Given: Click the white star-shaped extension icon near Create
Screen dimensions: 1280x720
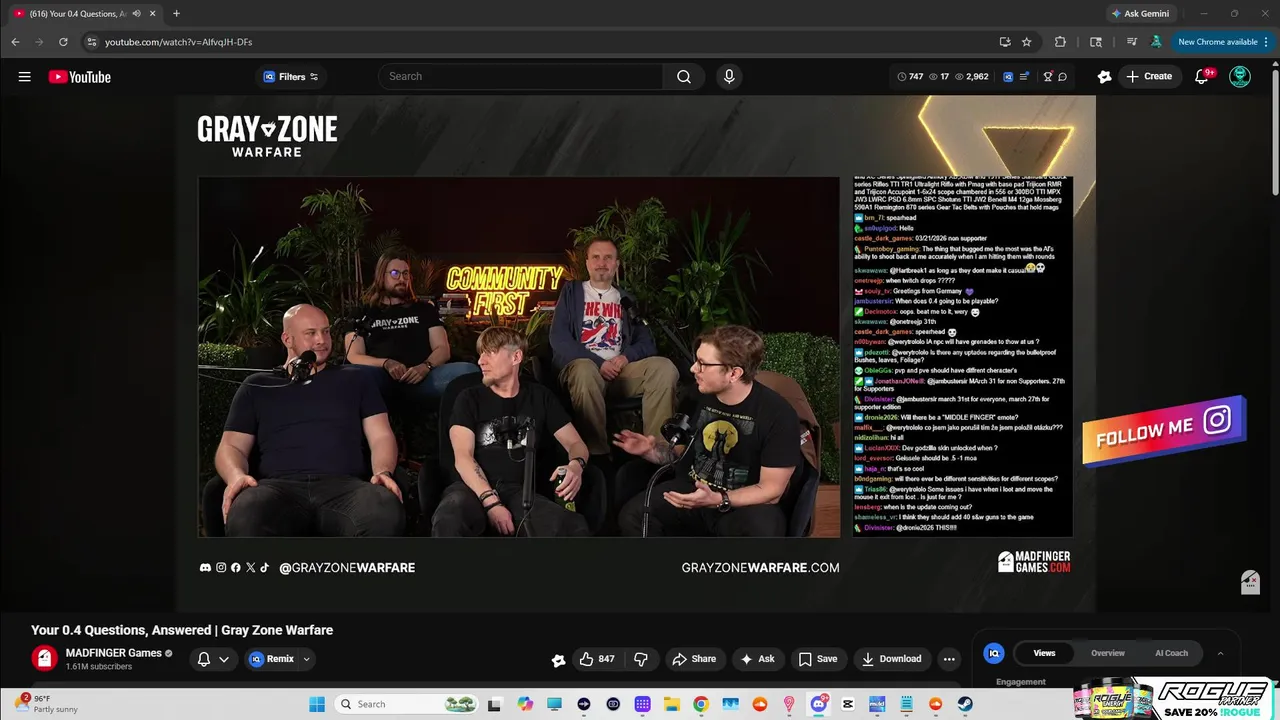Looking at the screenshot, I should (1104, 77).
